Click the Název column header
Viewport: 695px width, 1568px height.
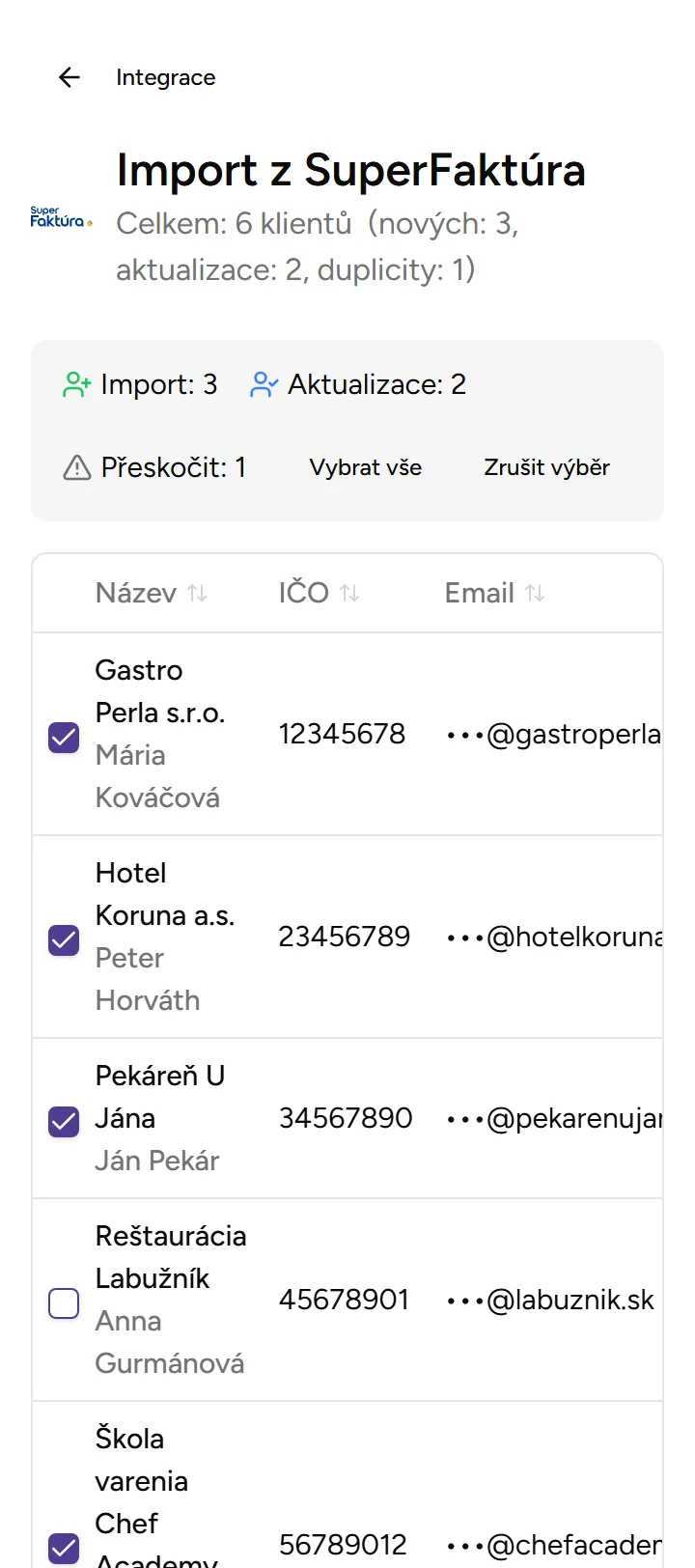click(136, 593)
